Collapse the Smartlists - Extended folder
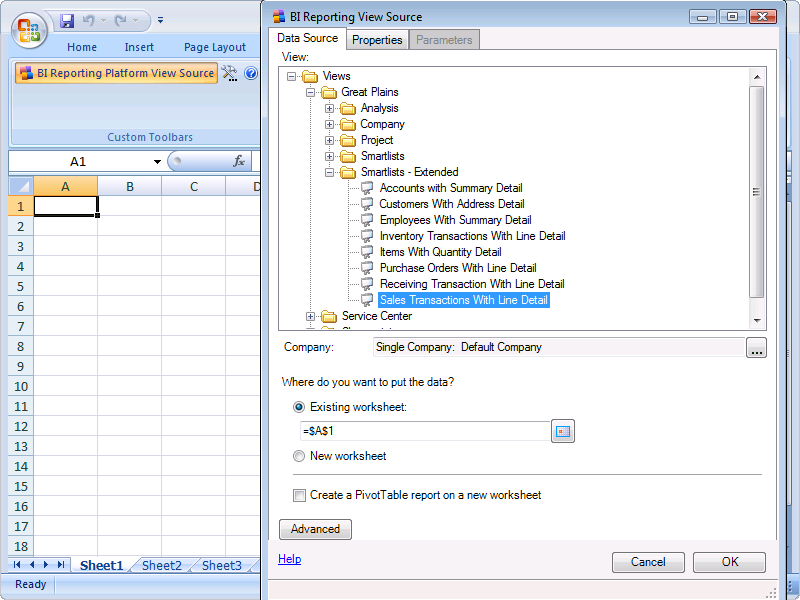Viewport: 800px width, 600px height. coord(330,172)
